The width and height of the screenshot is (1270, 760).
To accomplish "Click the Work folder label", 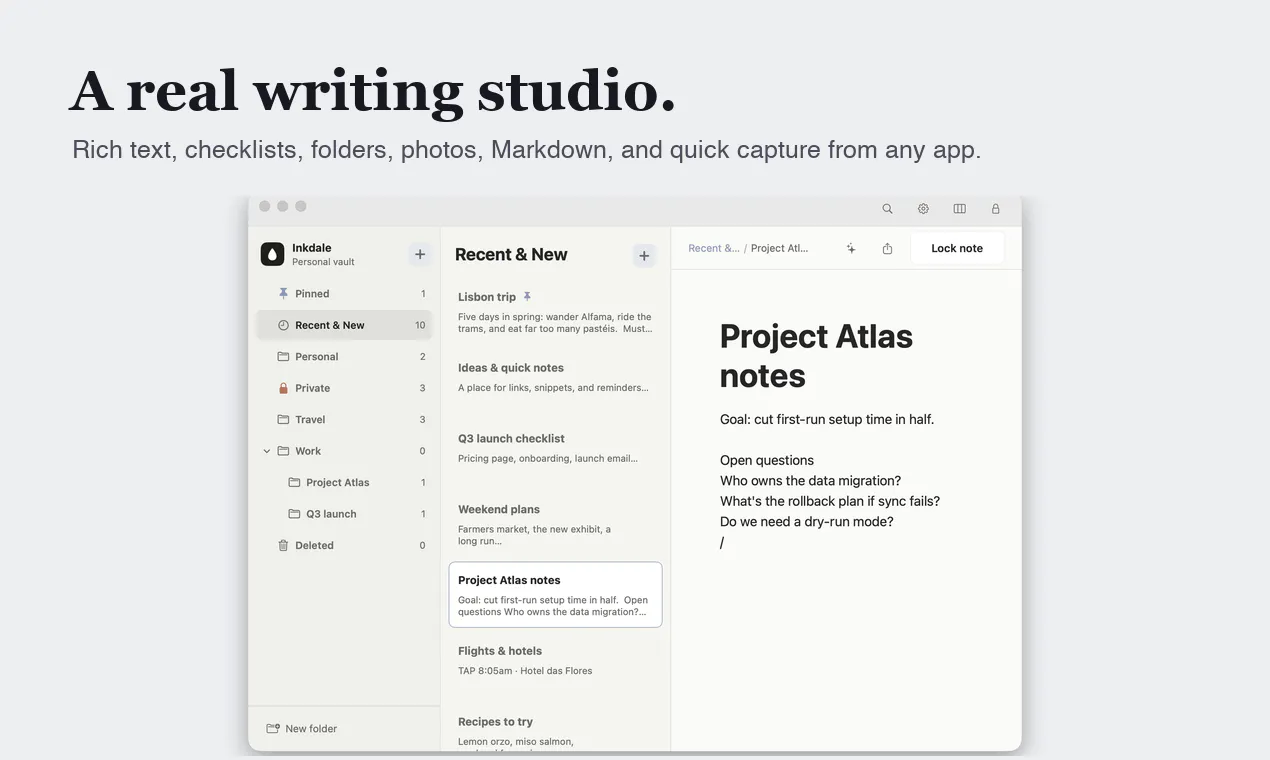I will pyautogui.click(x=308, y=451).
